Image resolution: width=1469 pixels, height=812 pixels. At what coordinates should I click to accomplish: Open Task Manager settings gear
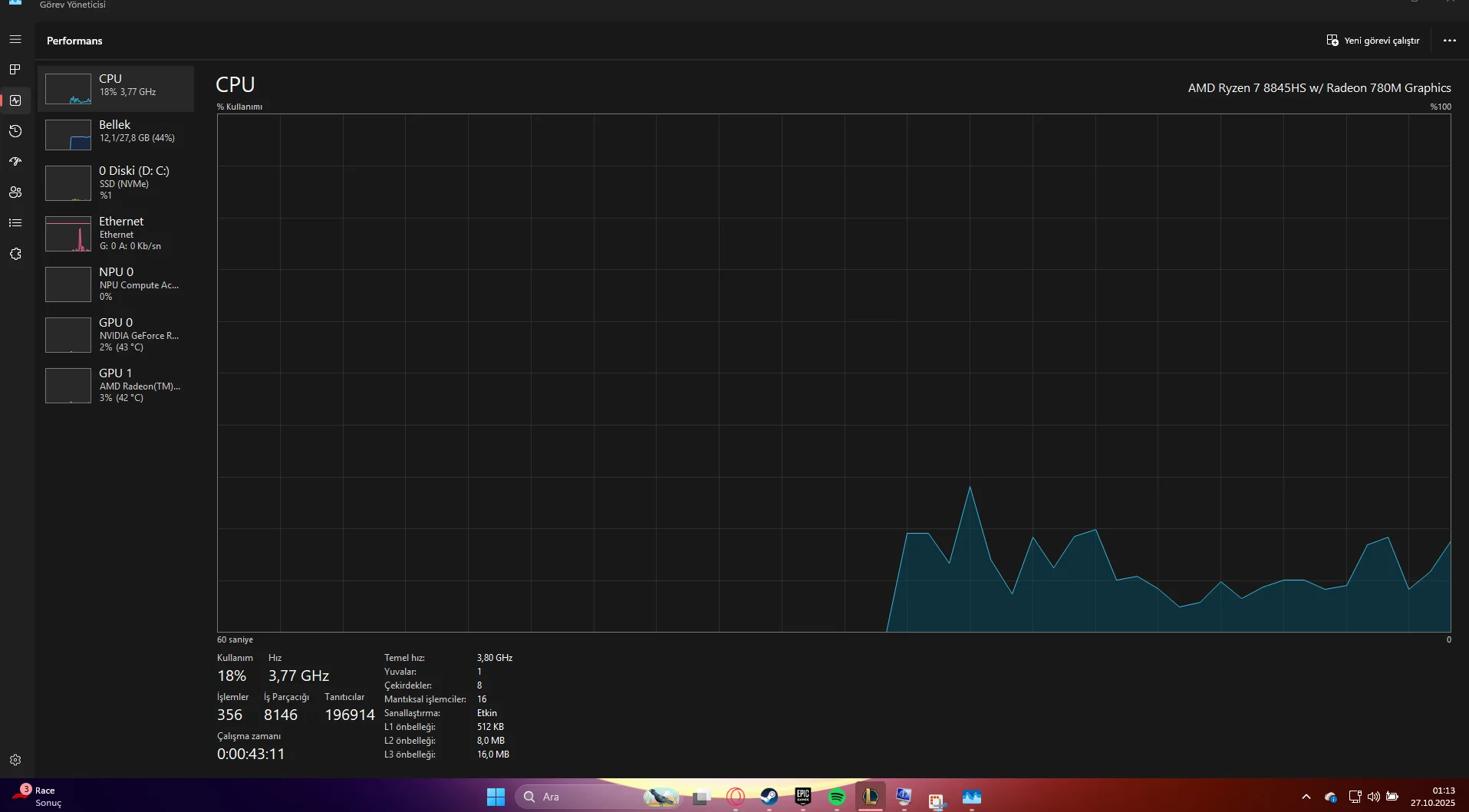15,760
